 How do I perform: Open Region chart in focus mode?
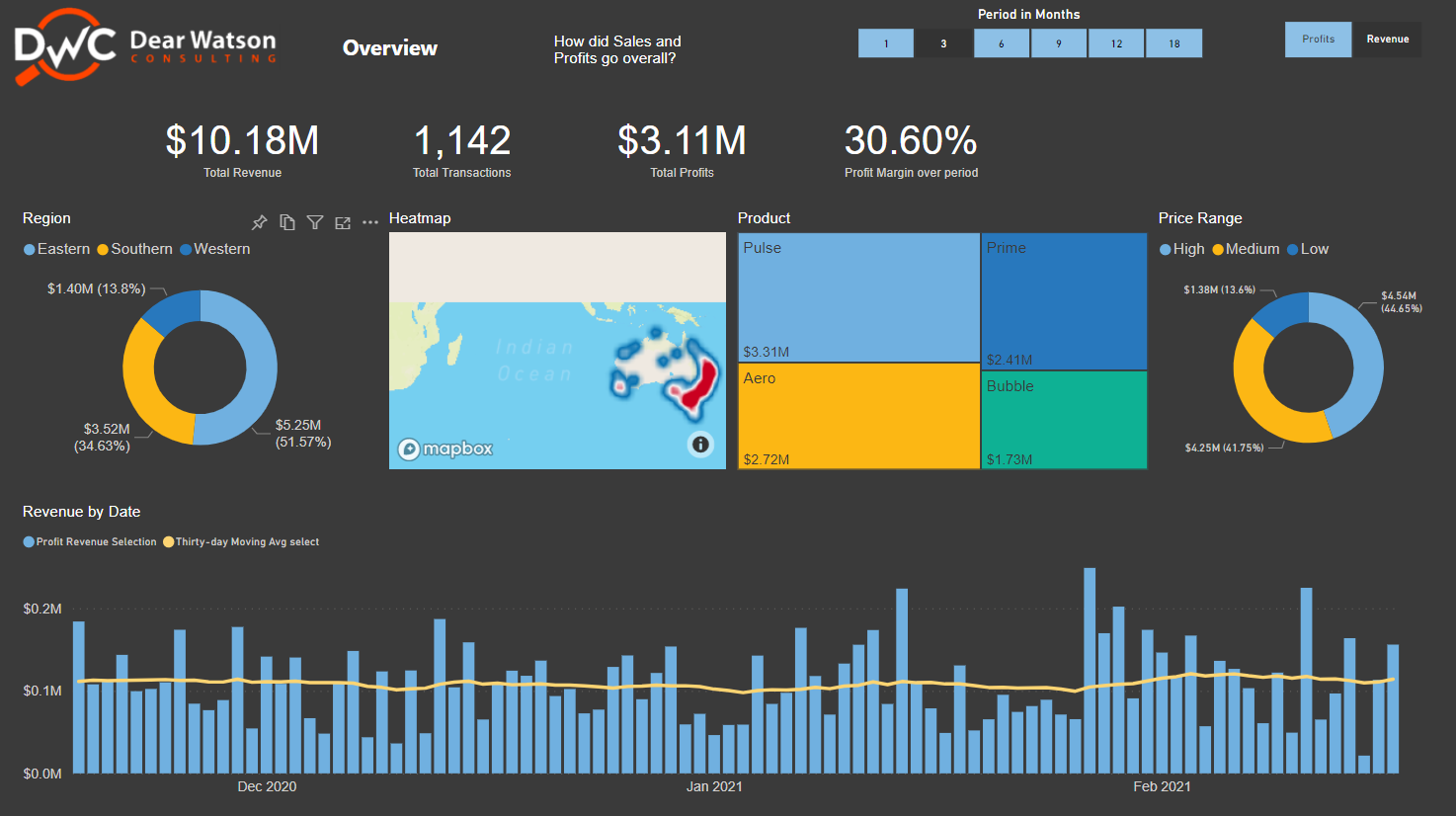pyautogui.click(x=343, y=222)
